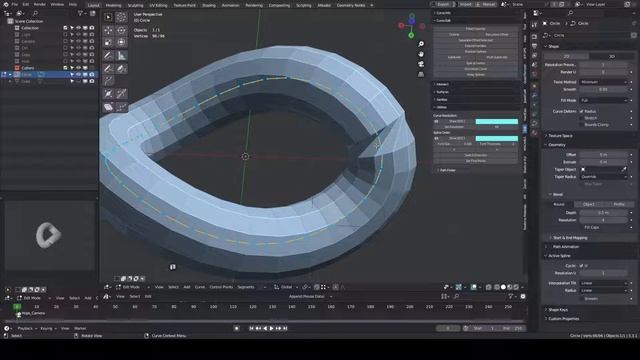Image resolution: width=640 pixels, height=360 pixels.
Task: Select the Cursor tool in toolbar
Action: tap(121, 17)
